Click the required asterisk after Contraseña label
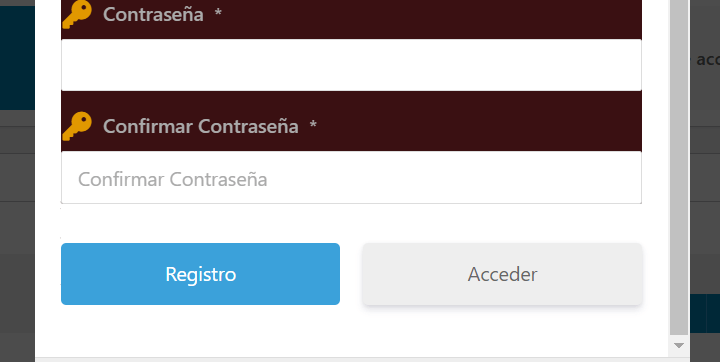 218,12
